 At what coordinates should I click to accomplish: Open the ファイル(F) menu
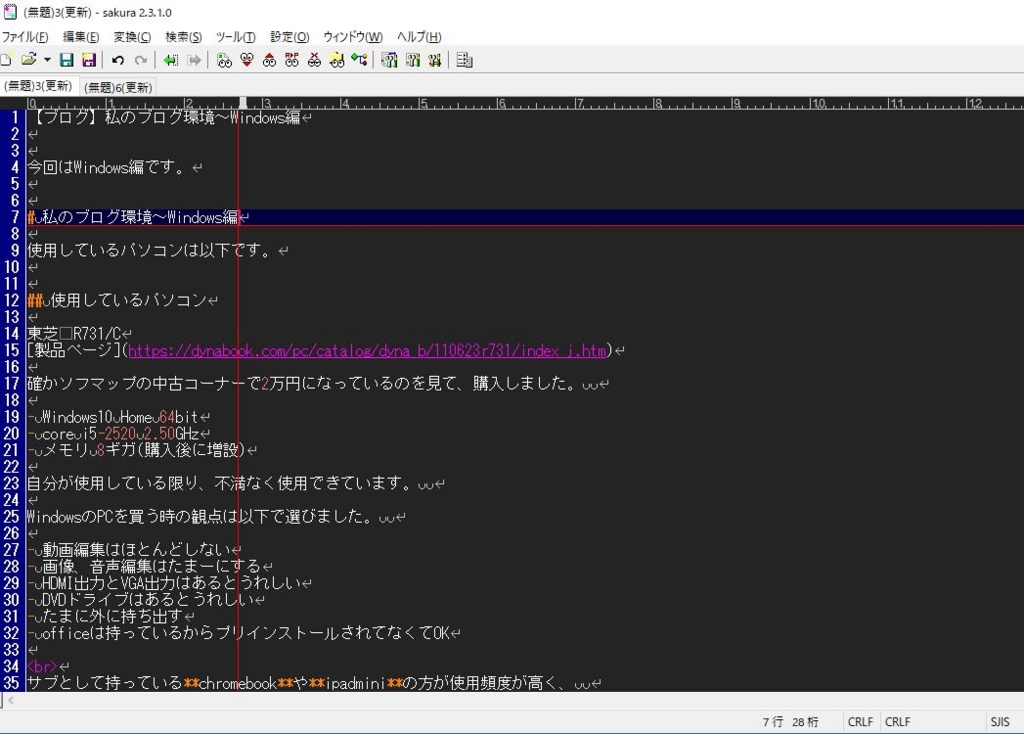click(x=25, y=37)
